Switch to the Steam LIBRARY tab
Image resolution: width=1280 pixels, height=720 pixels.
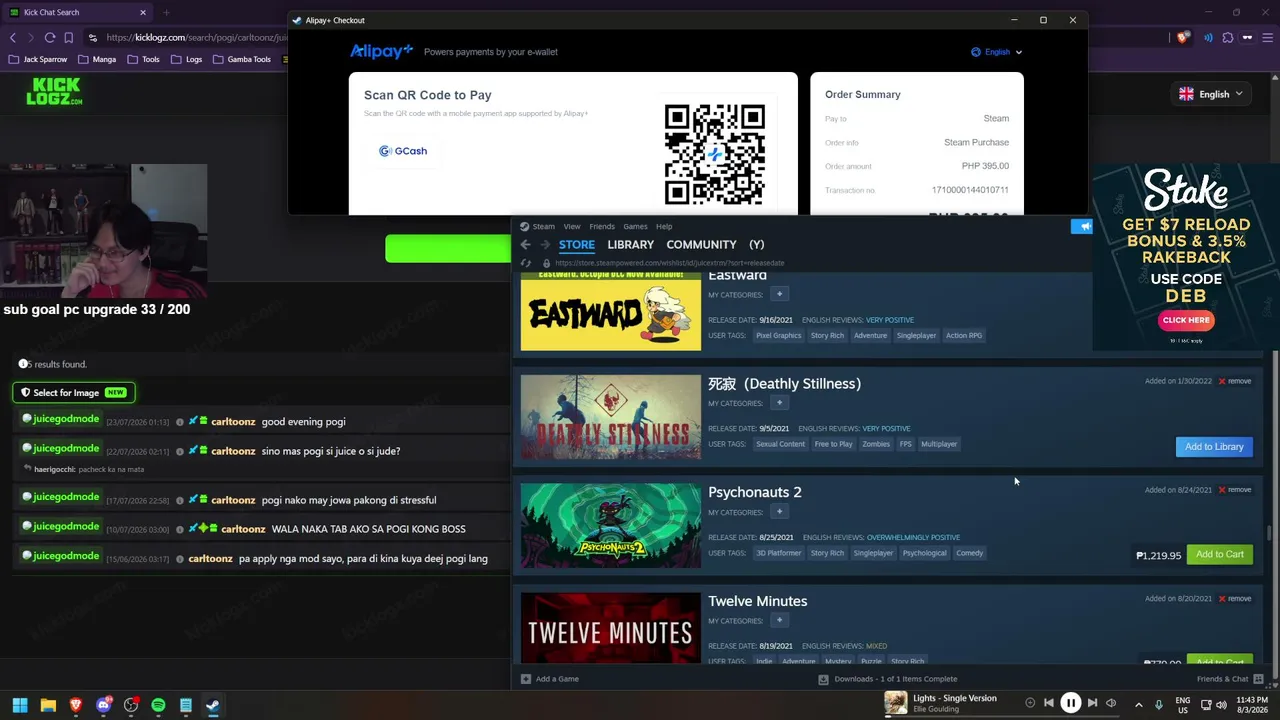click(630, 245)
